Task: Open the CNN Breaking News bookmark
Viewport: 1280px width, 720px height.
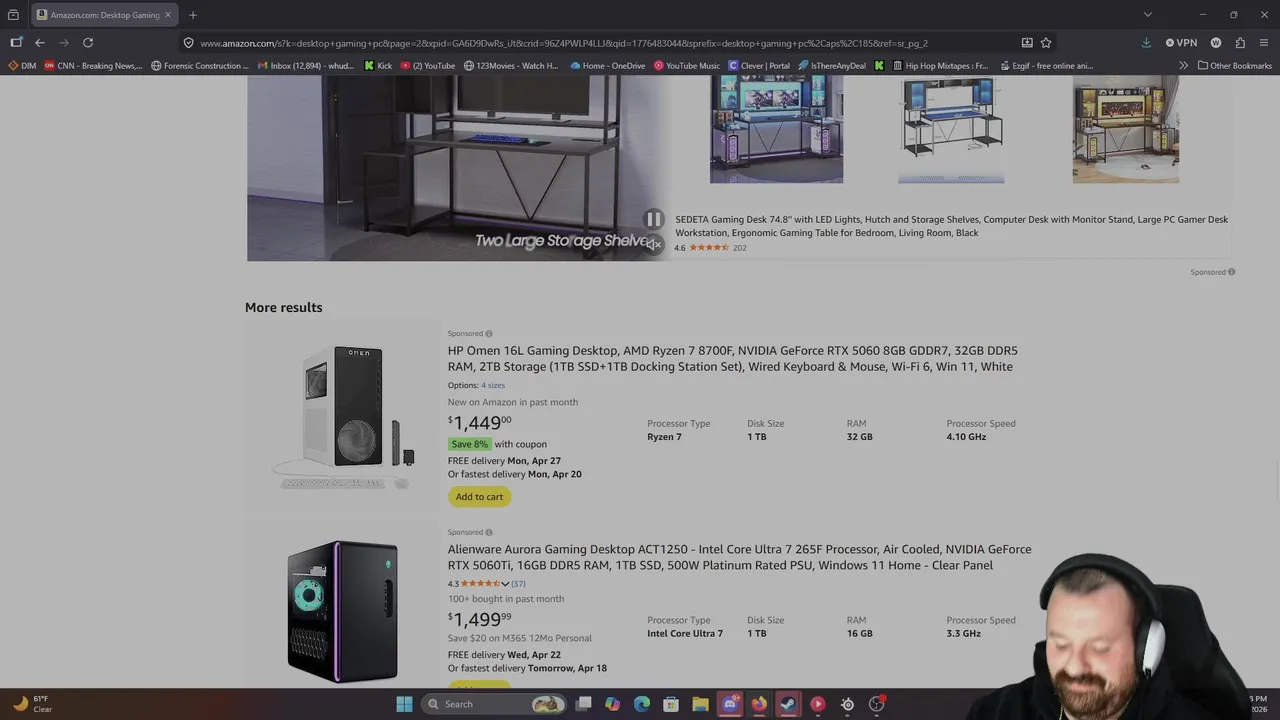Action: pos(93,66)
